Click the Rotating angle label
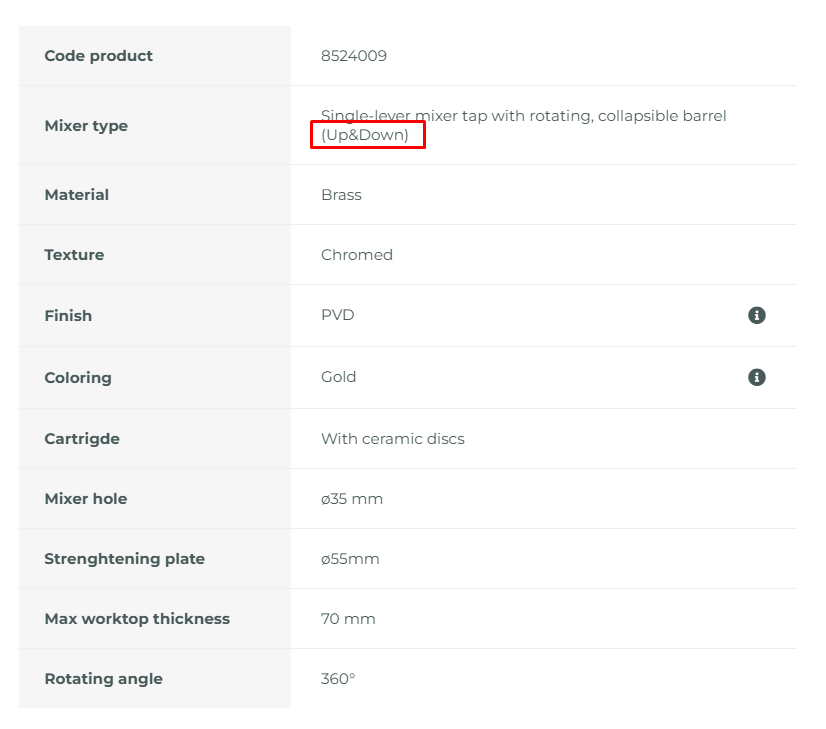This screenshot has width=826, height=729. pyautogui.click(x=103, y=679)
